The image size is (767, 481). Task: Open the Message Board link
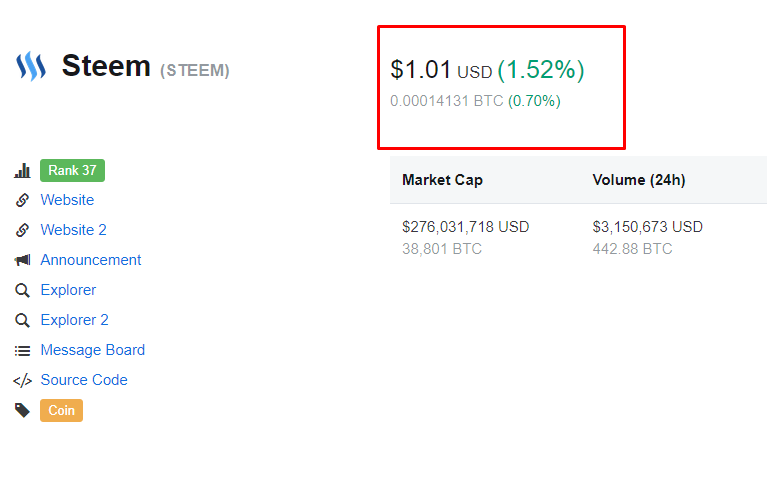pos(92,350)
